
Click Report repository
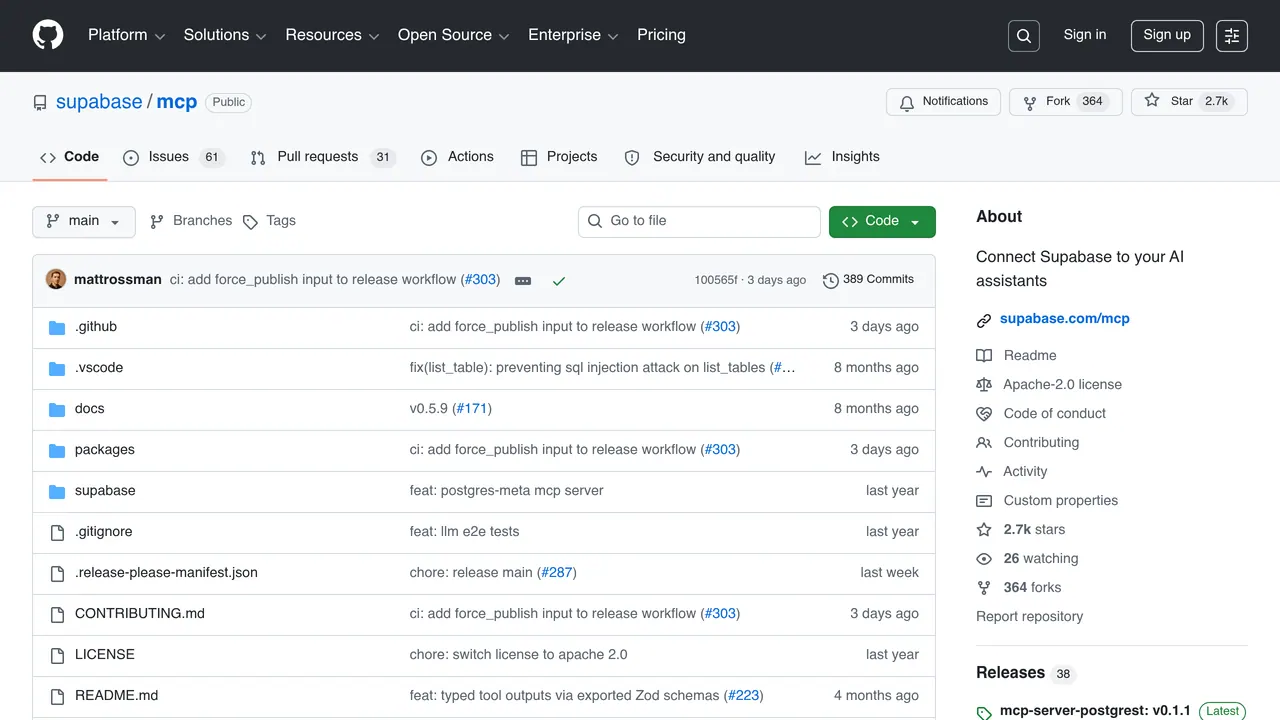[x=1029, y=616]
